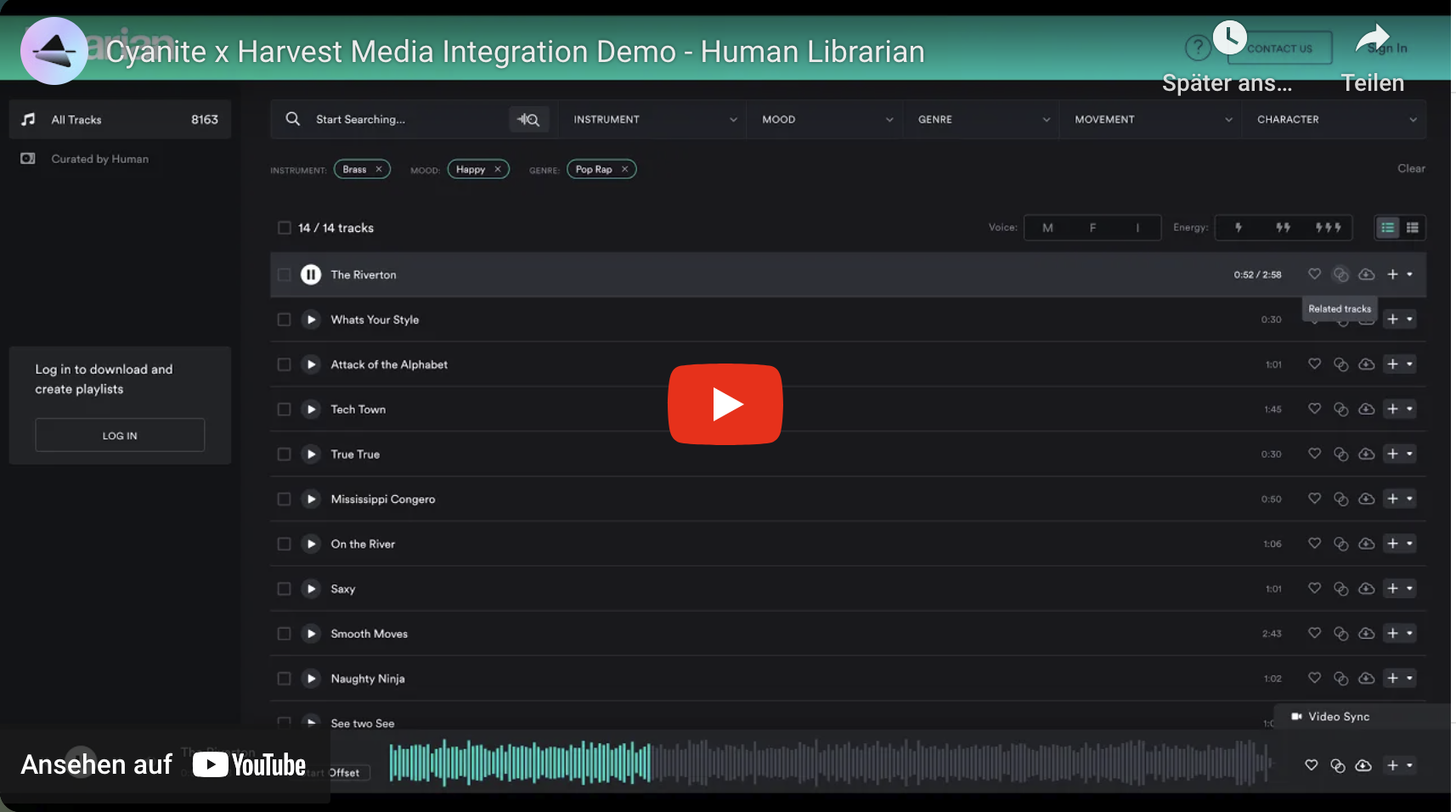Image resolution: width=1456 pixels, height=812 pixels.
Task: Download Saxy via cloud icon
Action: tap(1366, 589)
